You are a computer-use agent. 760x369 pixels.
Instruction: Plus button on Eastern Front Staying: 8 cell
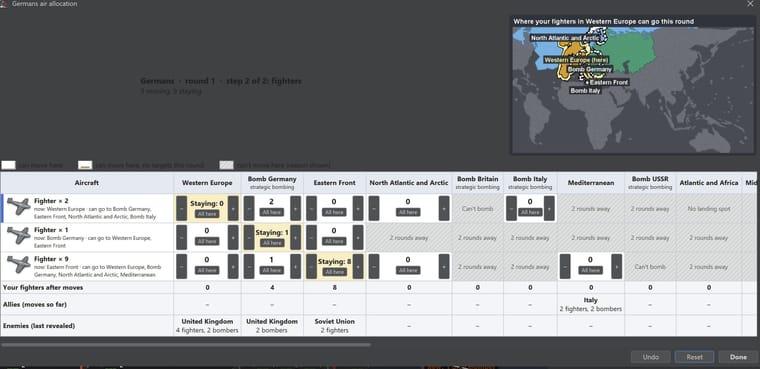(x=358, y=266)
